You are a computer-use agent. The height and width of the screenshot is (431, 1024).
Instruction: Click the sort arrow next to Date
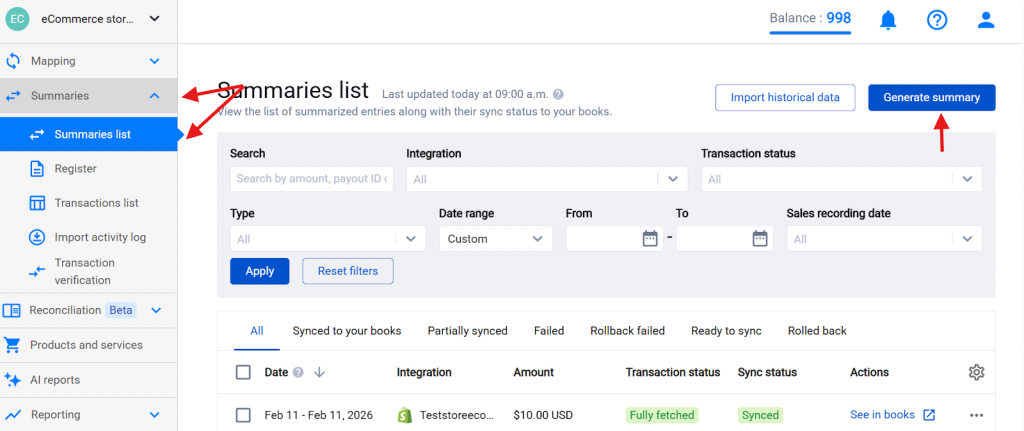point(320,373)
